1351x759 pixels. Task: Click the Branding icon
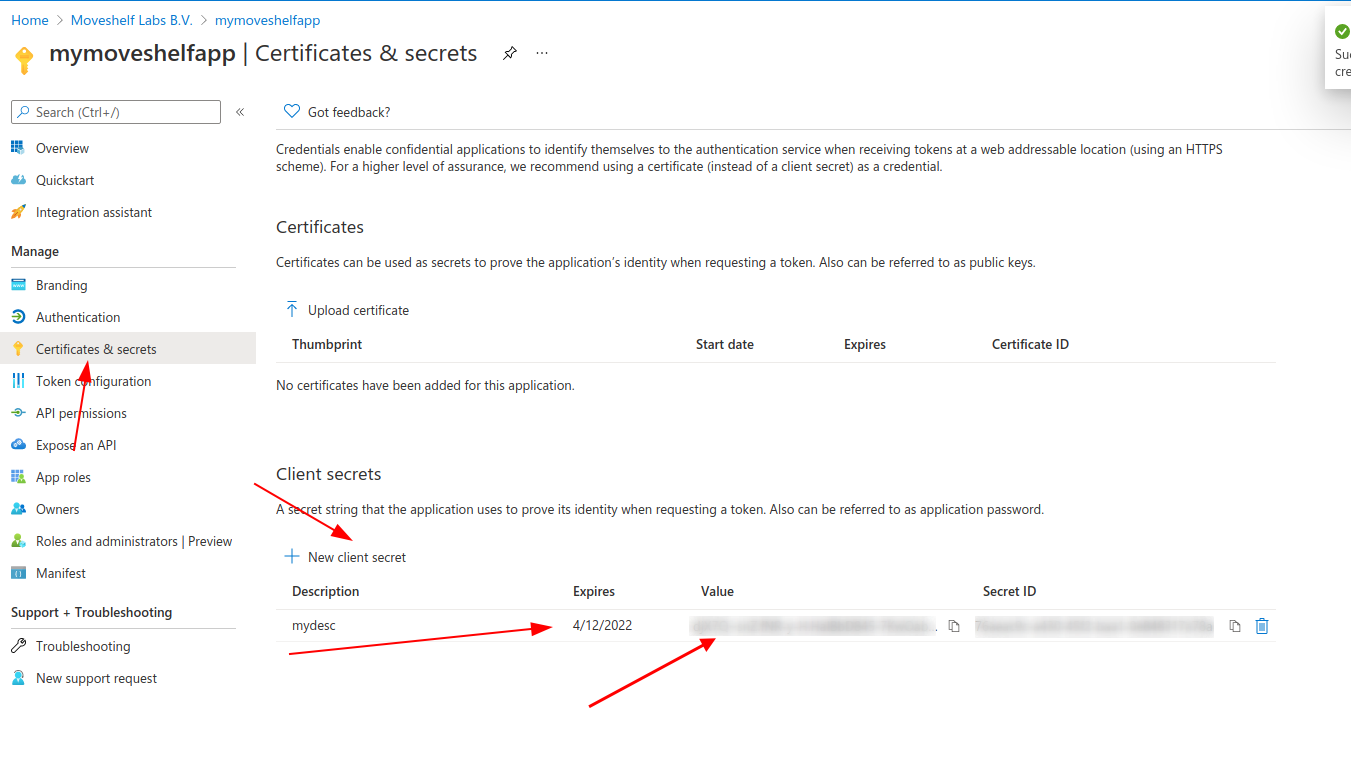click(18, 285)
